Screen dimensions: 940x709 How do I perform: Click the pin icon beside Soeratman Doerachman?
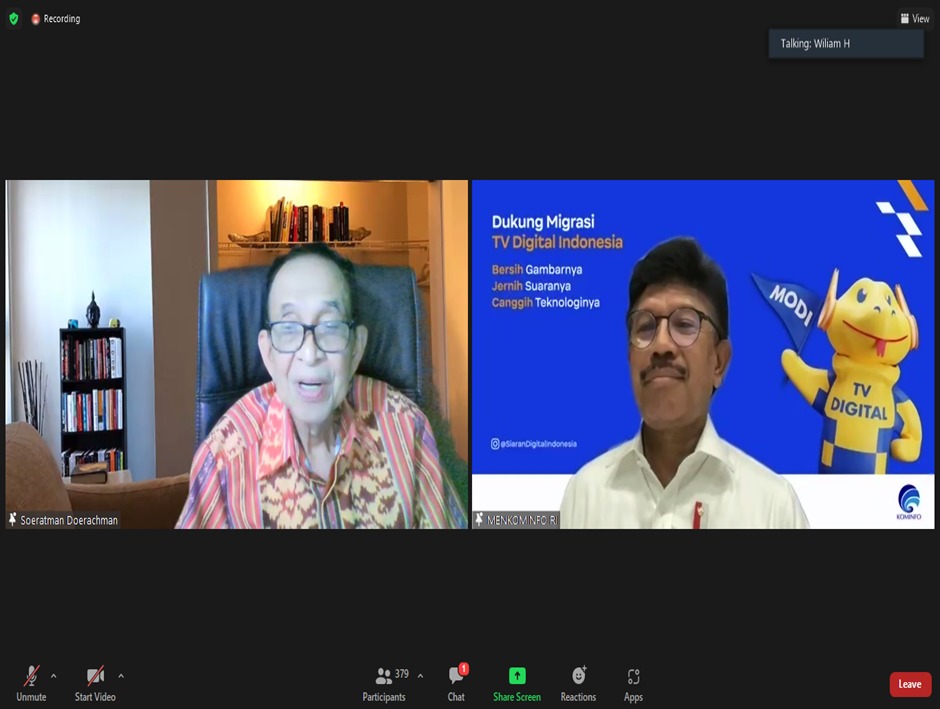pyautogui.click(x=13, y=519)
